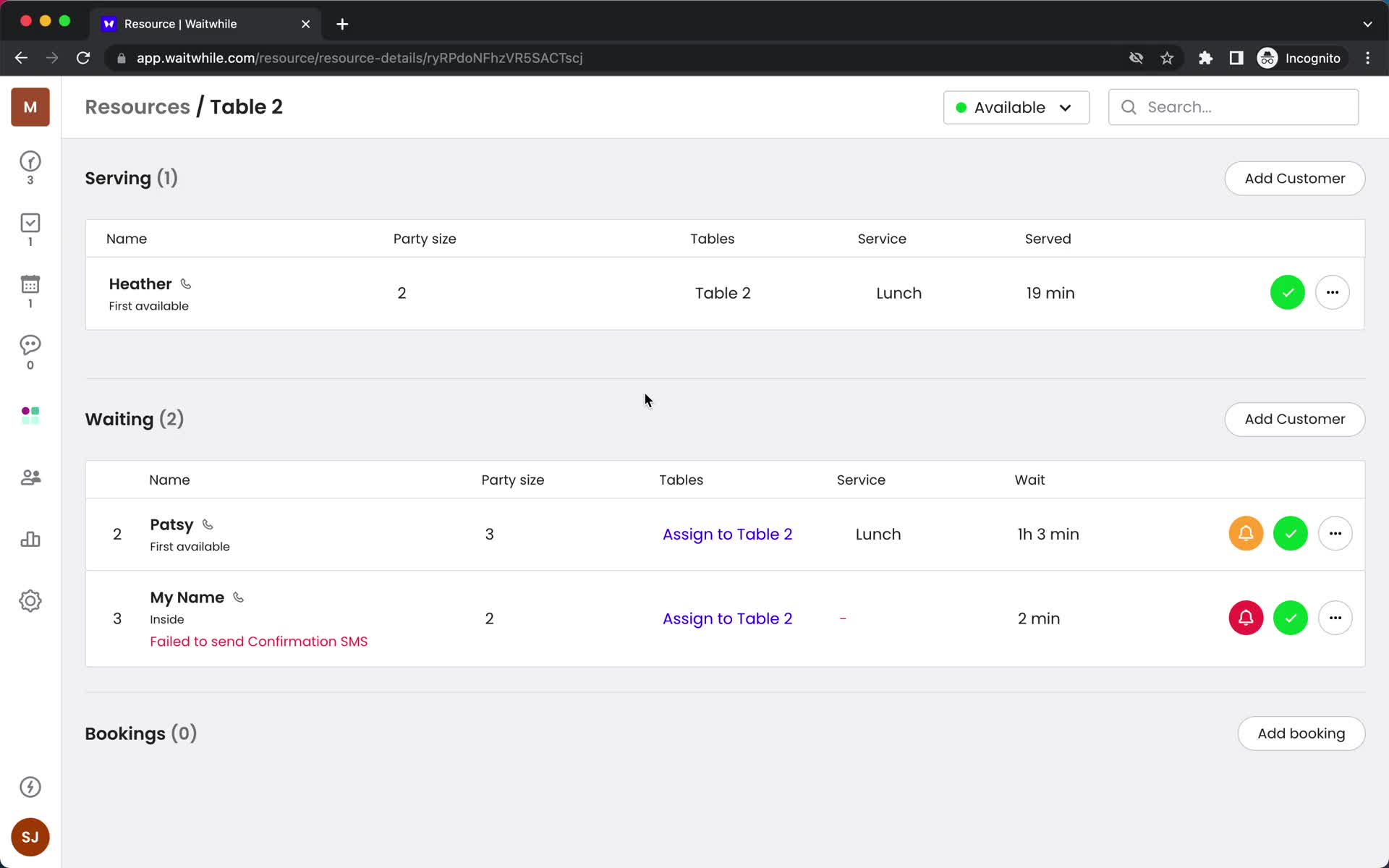
Task: Click ellipsis menu for Patsy
Action: click(1335, 534)
